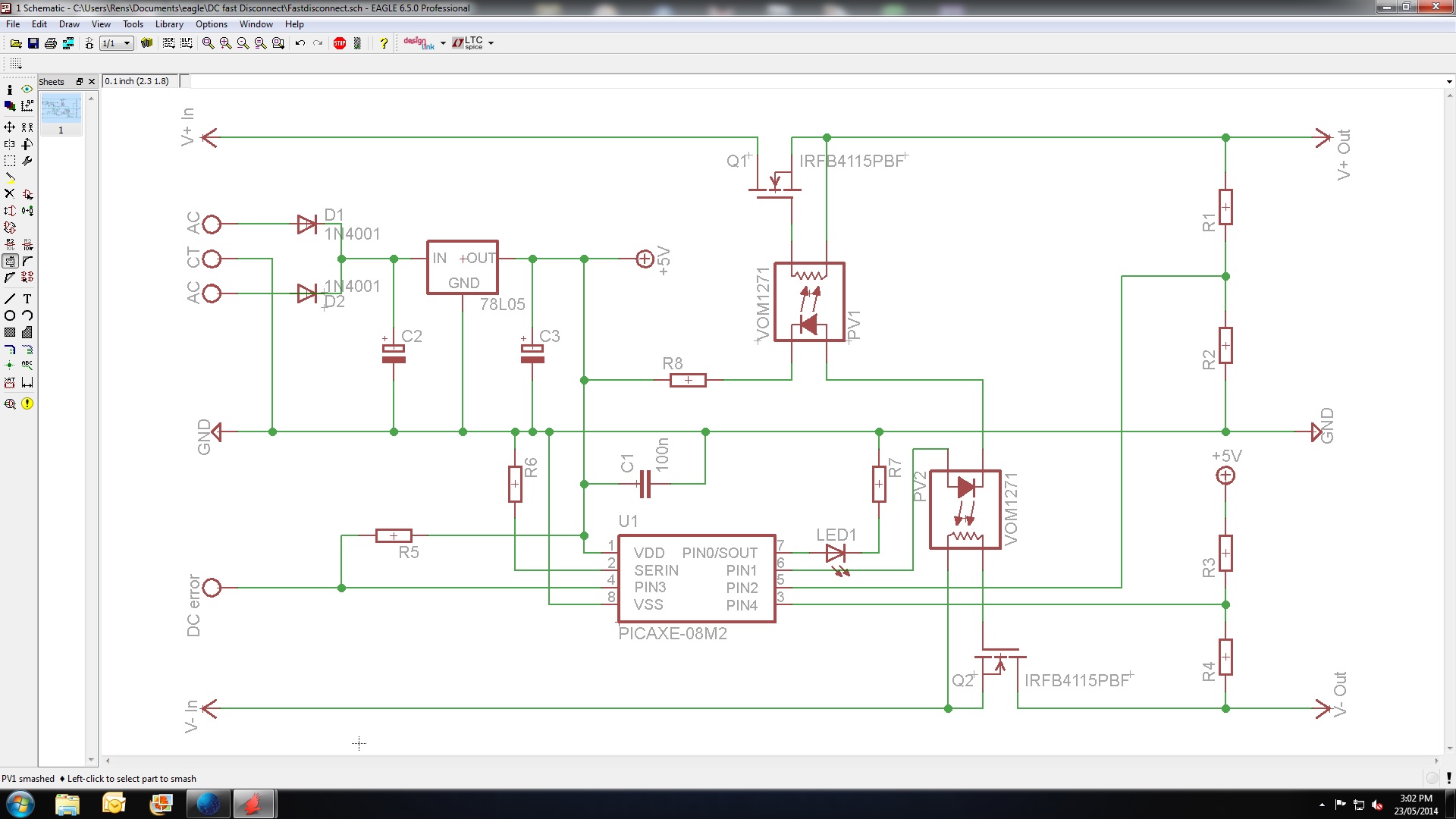
Task: Expand the LTC spice dropdown arrow
Action: pyautogui.click(x=491, y=43)
